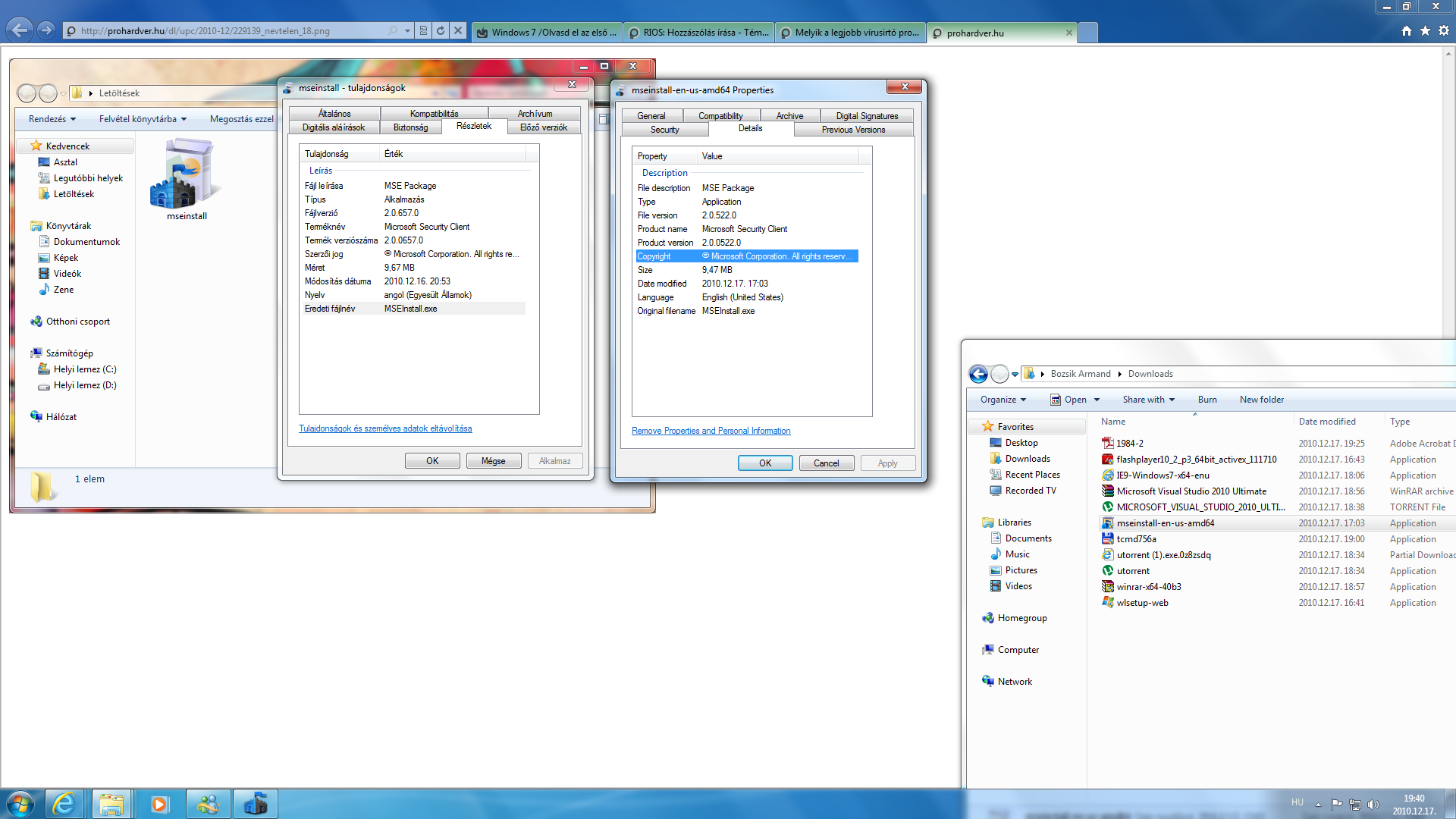Click the IE9-Windows7-x64-enu file icon
The image size is (1456, 819).
[1108, 475]
